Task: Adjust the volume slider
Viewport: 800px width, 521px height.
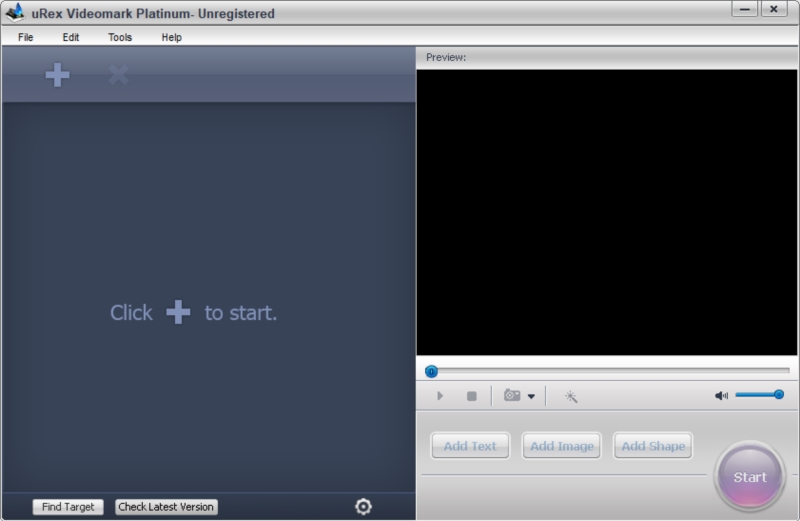Action: [x=759, y=394]
